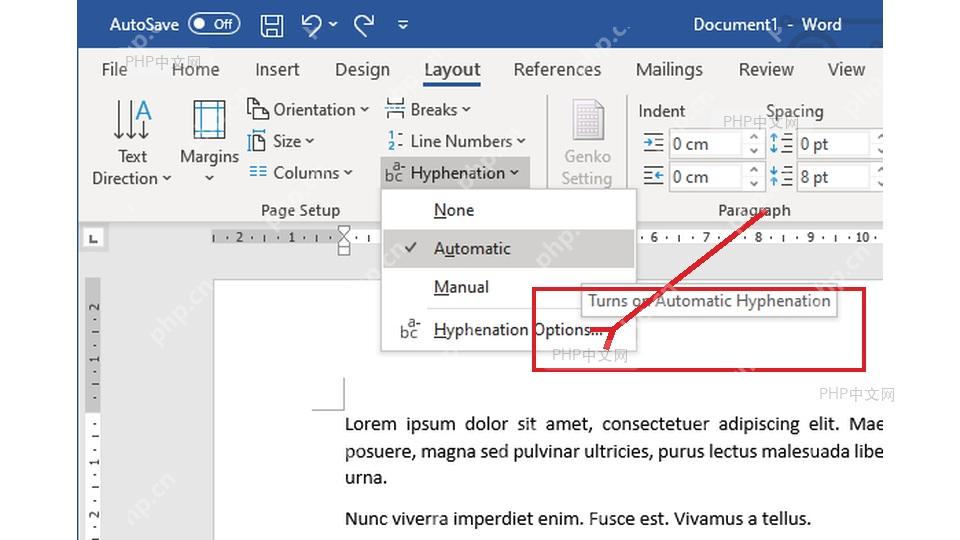
Task: Open the Review tab
Action: click(x=766, y=70)
